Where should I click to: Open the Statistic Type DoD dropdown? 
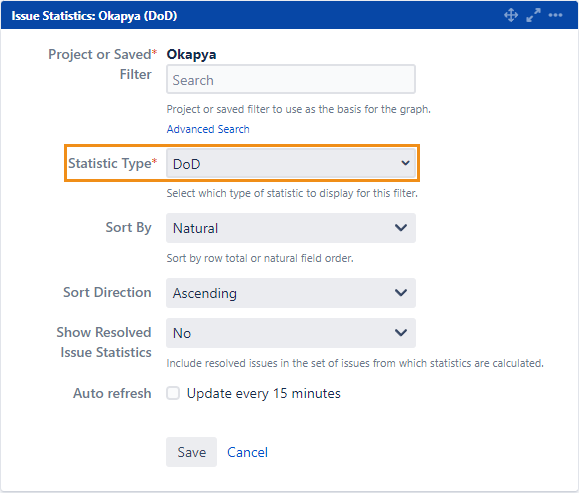[x=291, y=163]
